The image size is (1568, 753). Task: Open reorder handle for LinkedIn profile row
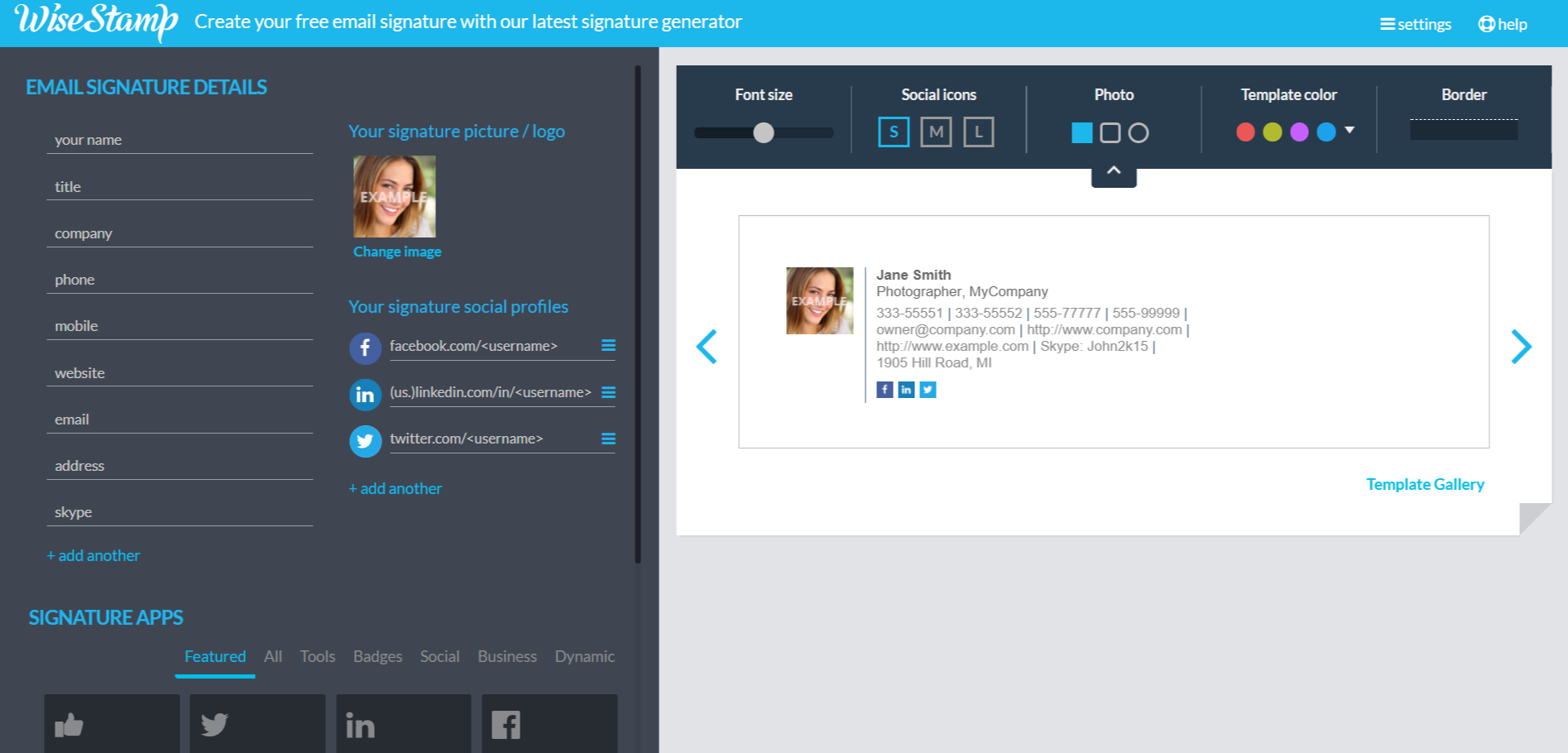pyautogui.click(x=608, y=392)
